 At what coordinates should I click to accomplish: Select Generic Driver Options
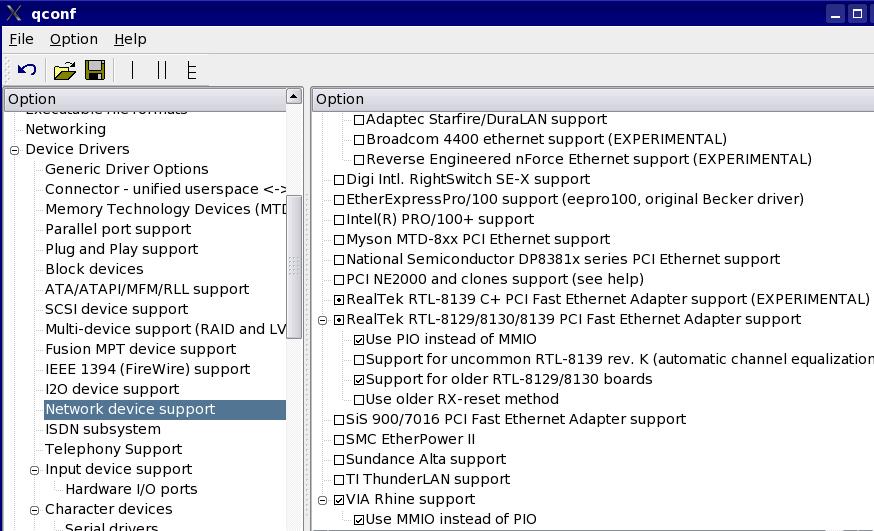pyautogui.click(x=127, y=169)
